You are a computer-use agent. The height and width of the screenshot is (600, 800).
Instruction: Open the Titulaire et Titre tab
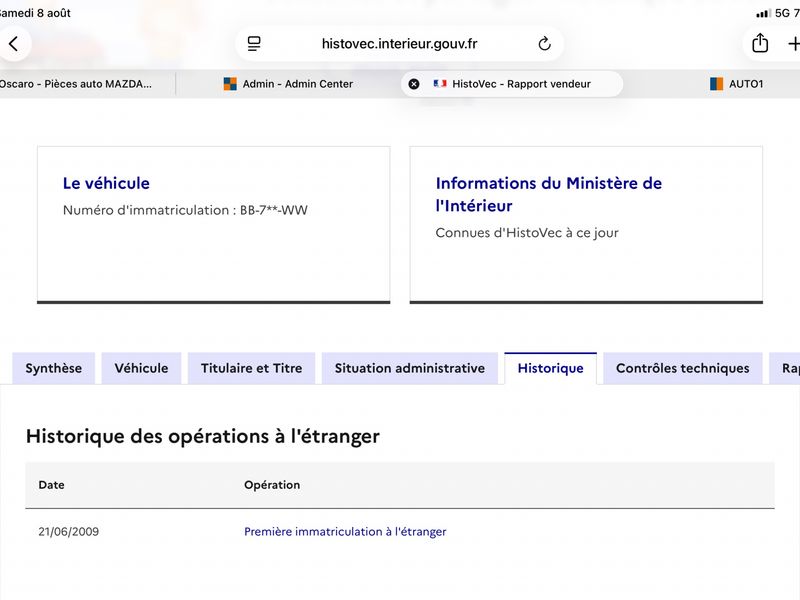click(252, 368)
